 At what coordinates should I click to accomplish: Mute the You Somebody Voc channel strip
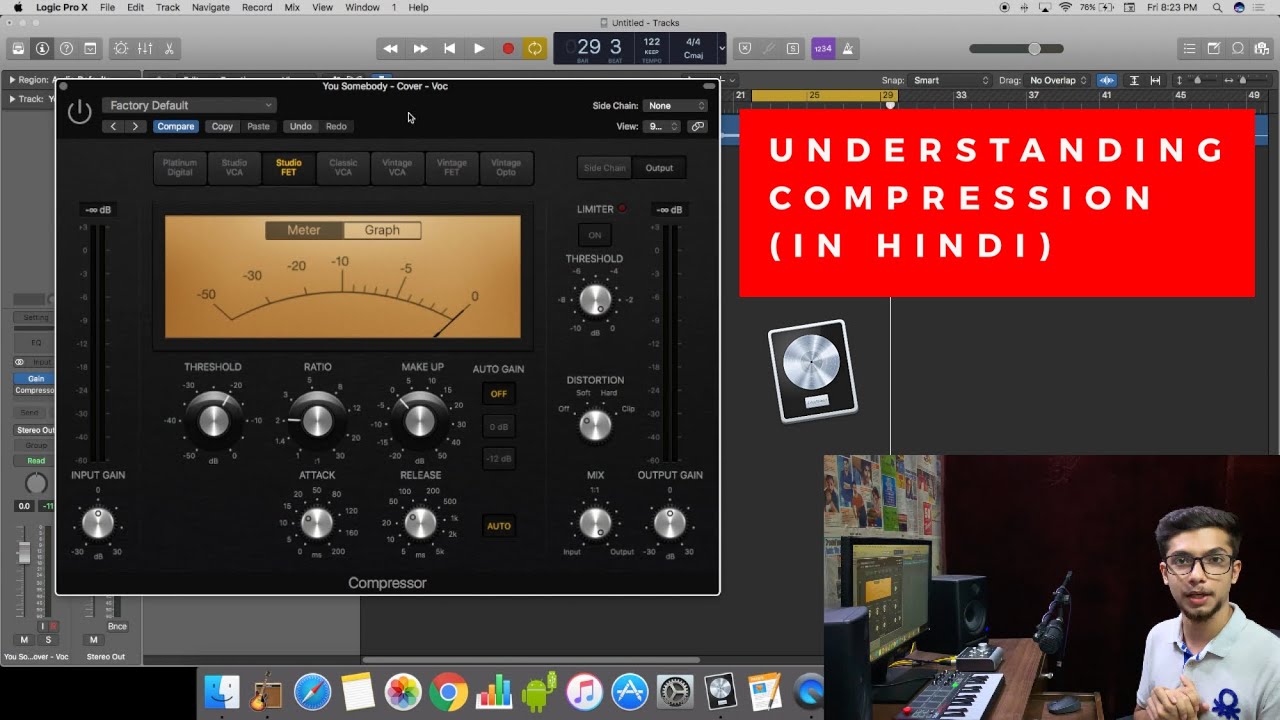[24, 639]
